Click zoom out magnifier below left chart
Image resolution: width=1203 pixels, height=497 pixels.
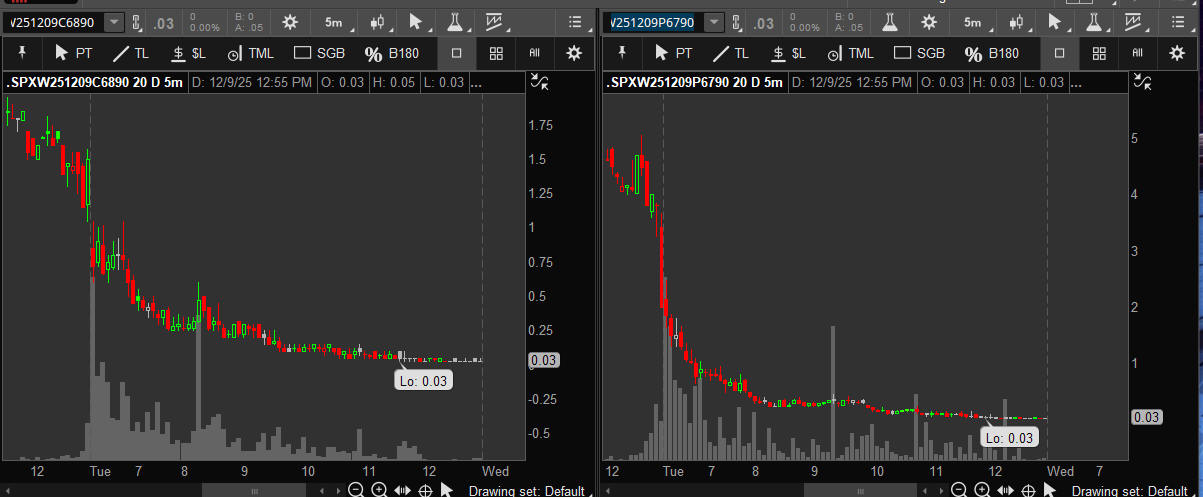(x=355, y=490)
